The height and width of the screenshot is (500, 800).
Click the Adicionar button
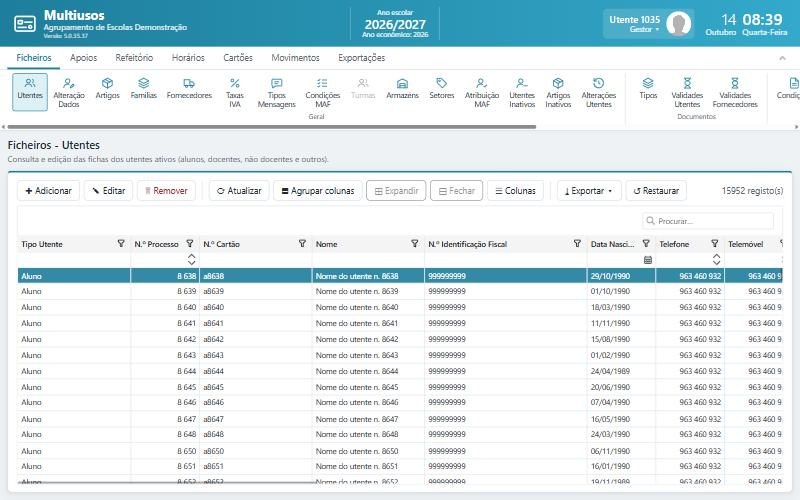[48, 191]
